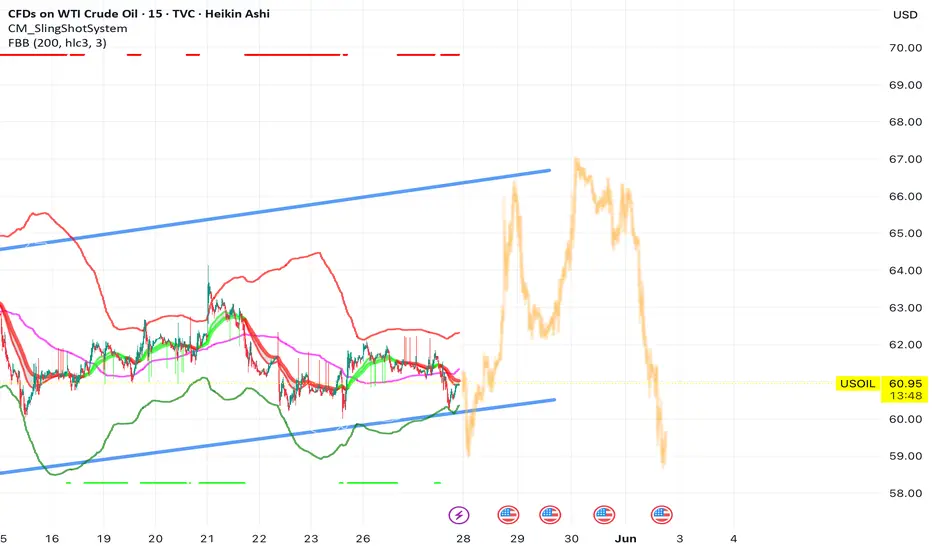Click the 28 date label

click(463, 539)
